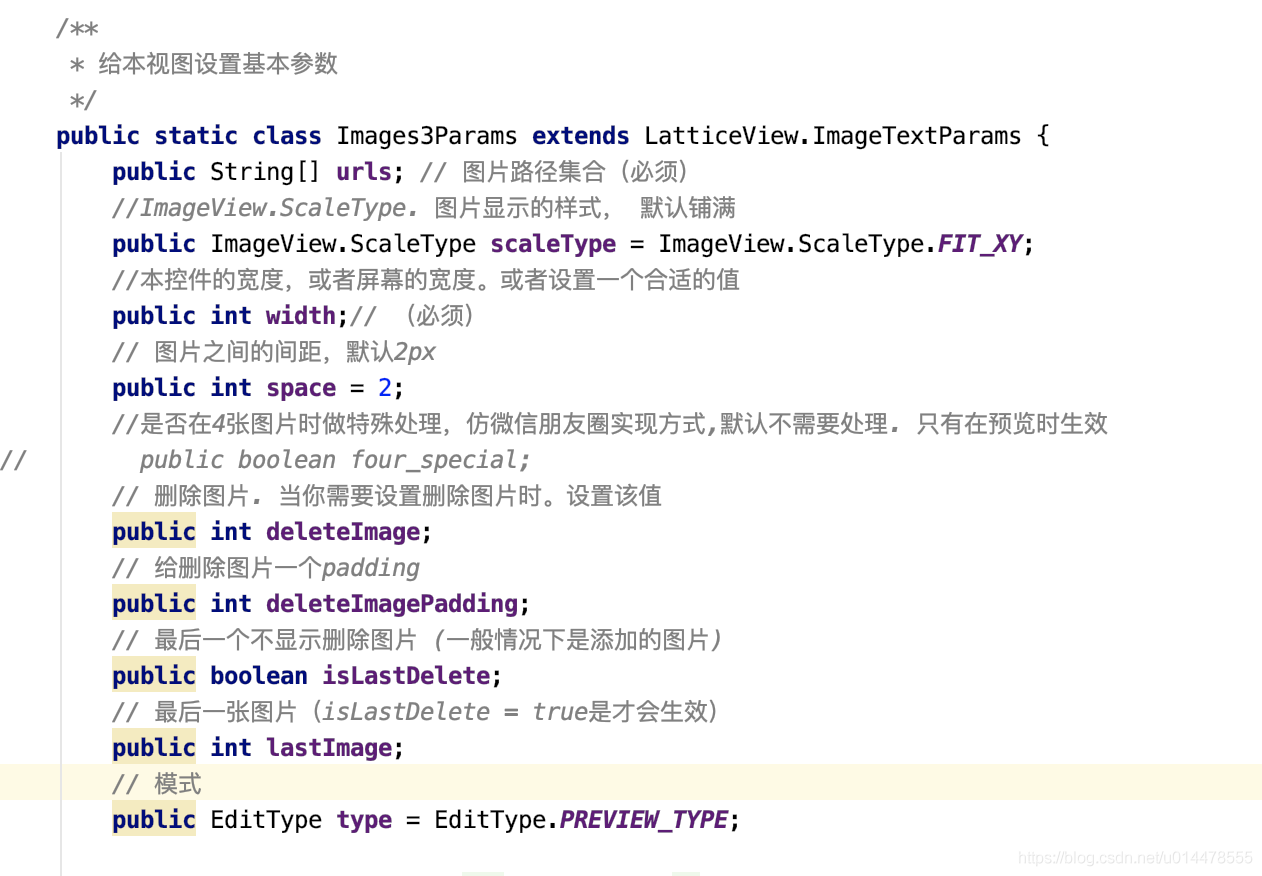Click the scaleType field name
Screen dimensions: 1262x876
pos(553,244)
